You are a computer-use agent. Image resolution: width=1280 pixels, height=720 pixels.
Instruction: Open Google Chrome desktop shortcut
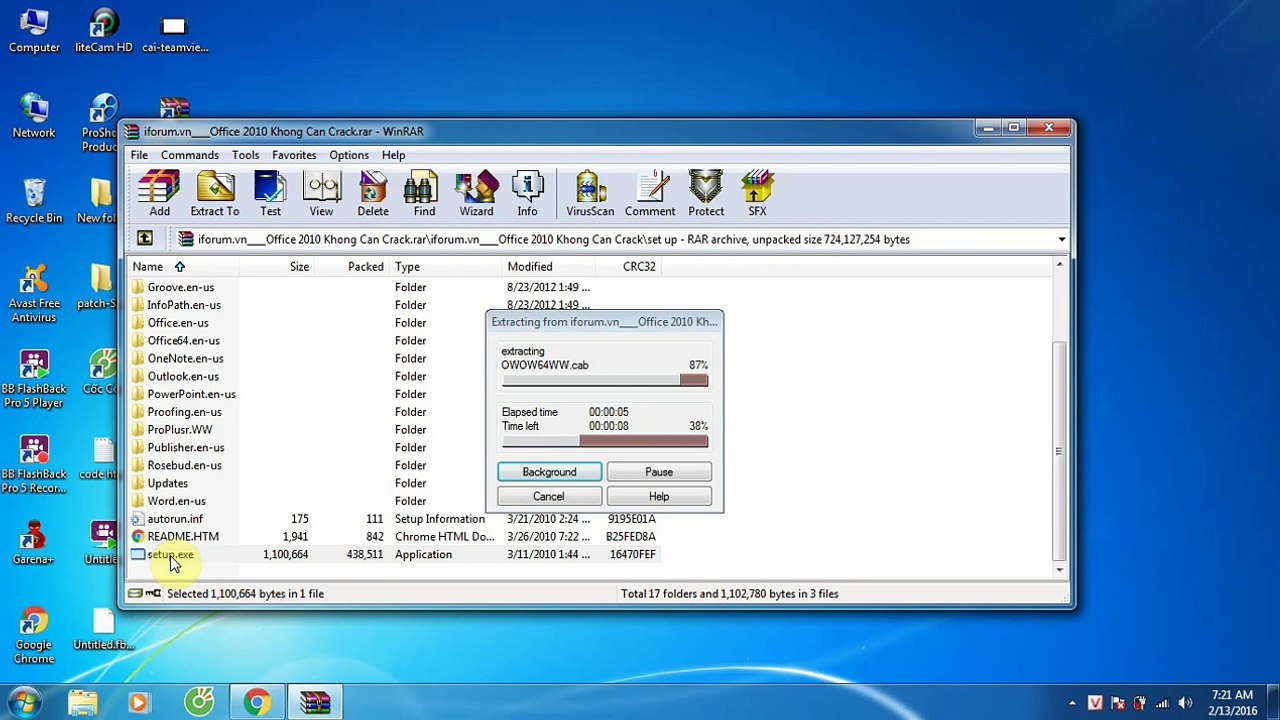tap(34, 636)
